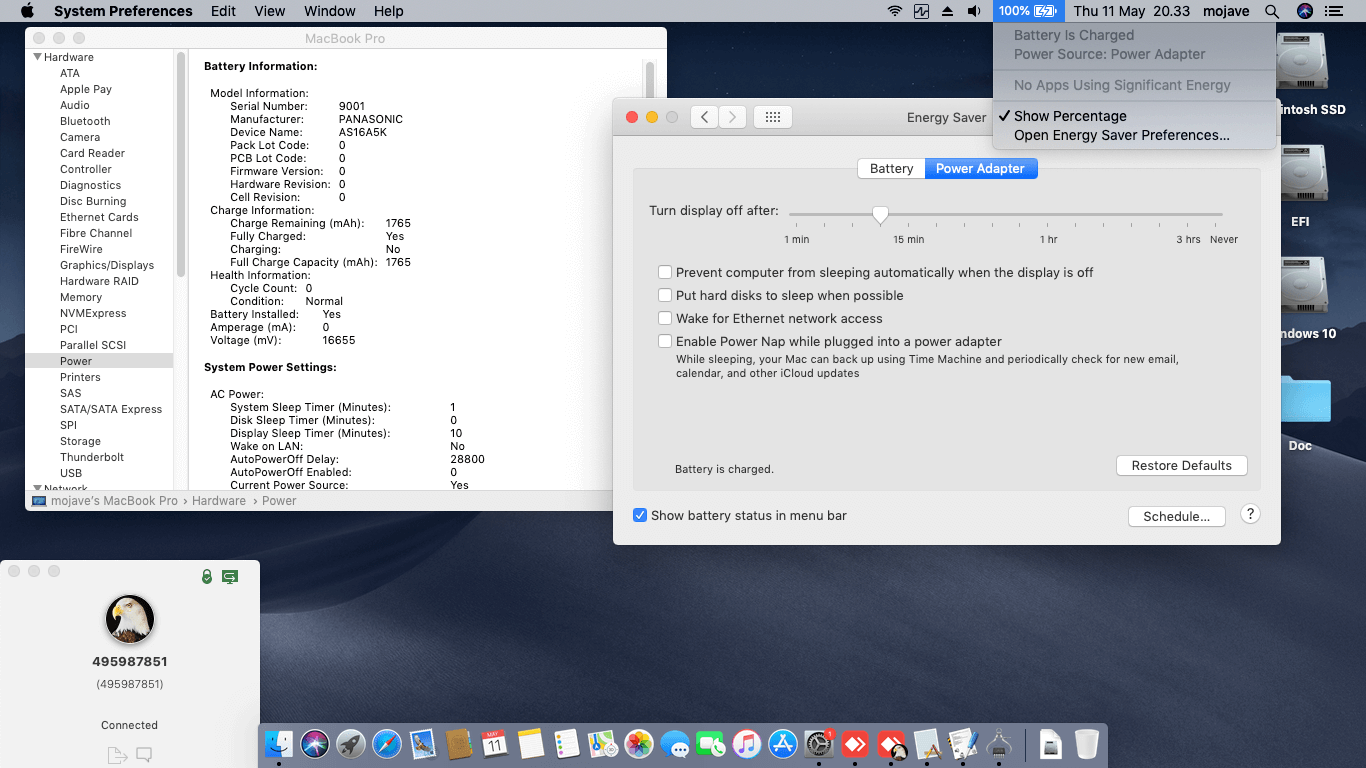Image resolution: width=1366 pixels, height=768 pixels.
Task: Open Calendar from the Dock
Action: (x=495, y=744)
